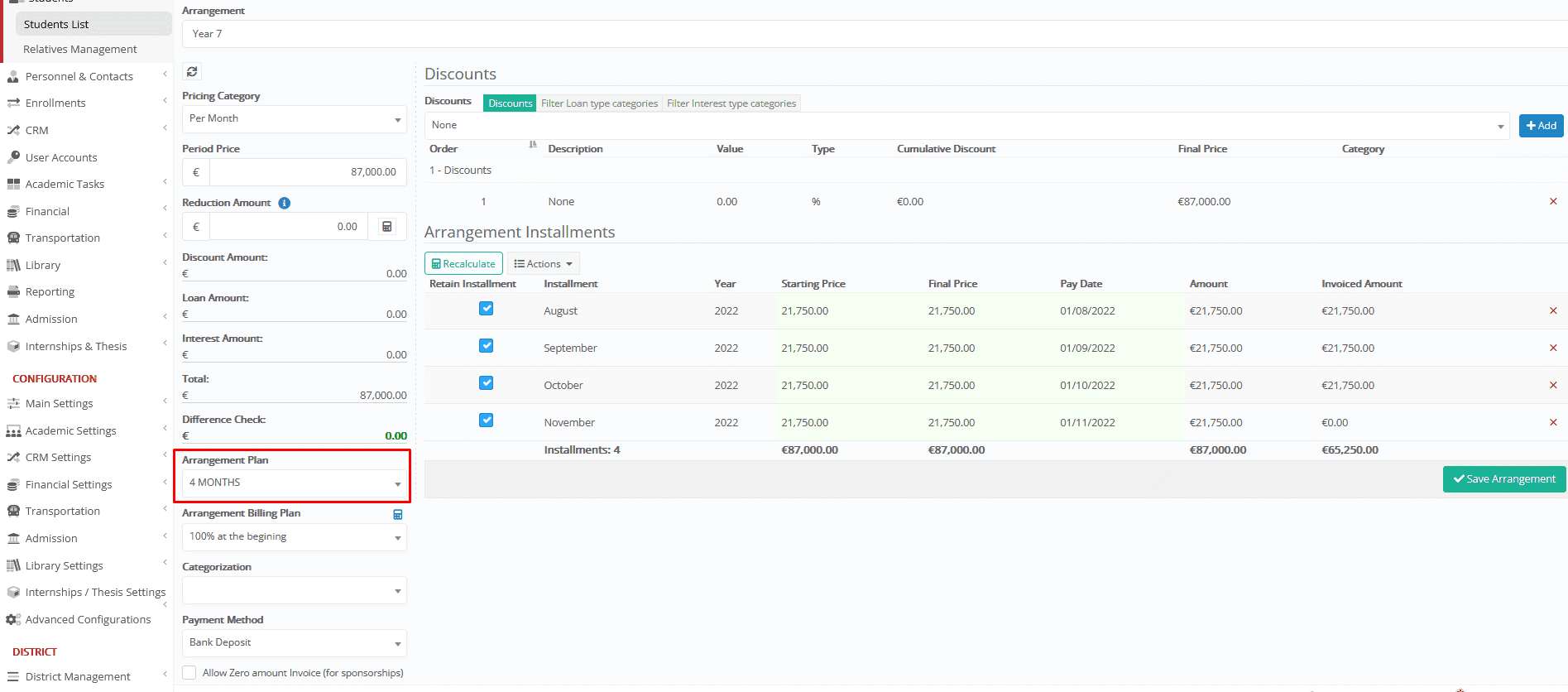Click the 01/08/2022 pay date cell
Screen dimensions: 1568x692
[x=1087, y=311]
